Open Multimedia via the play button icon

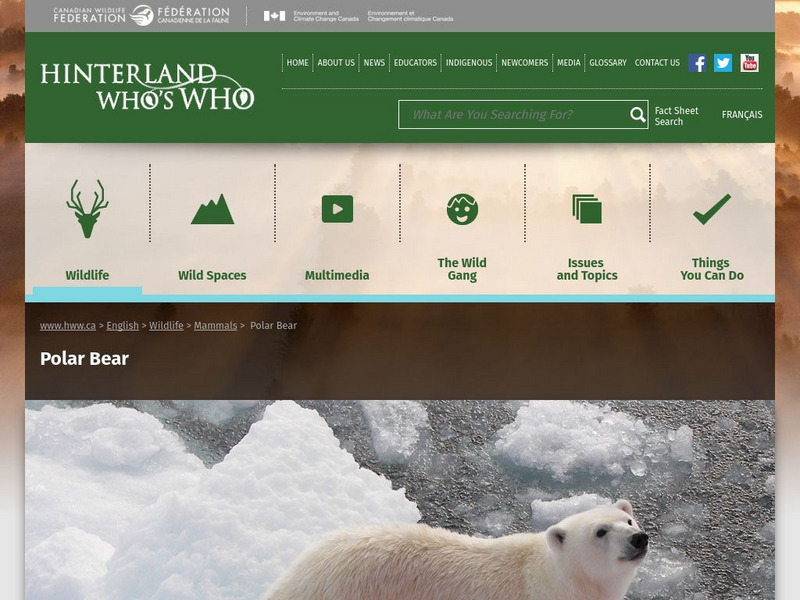[338, 208]
